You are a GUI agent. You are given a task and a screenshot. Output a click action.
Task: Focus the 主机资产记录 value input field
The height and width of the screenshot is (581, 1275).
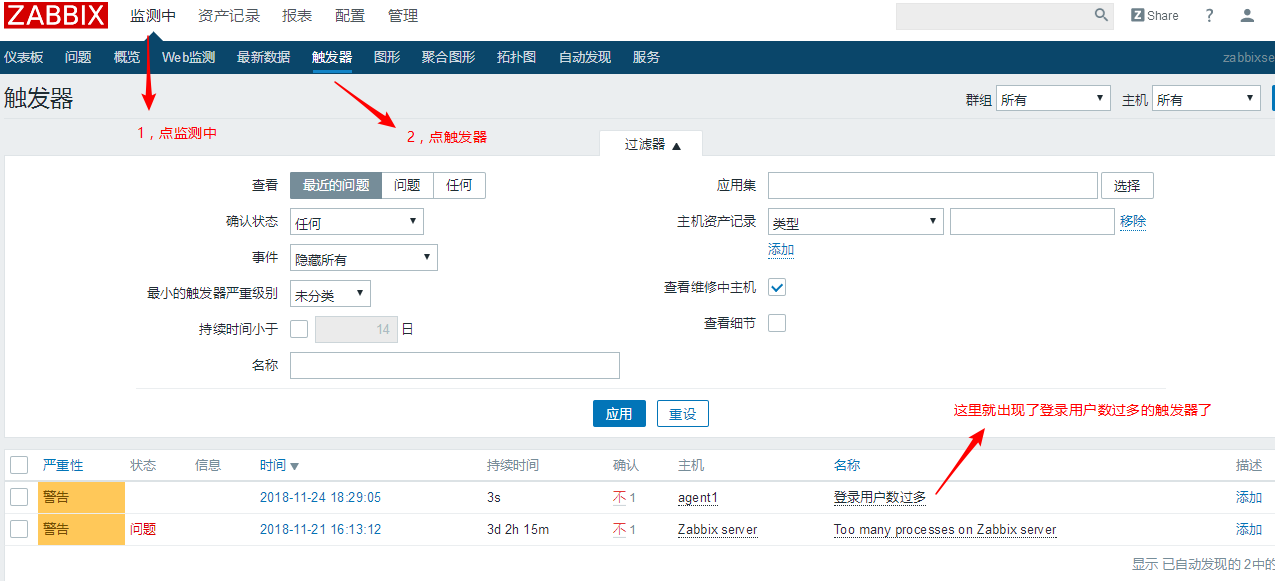1032,222
